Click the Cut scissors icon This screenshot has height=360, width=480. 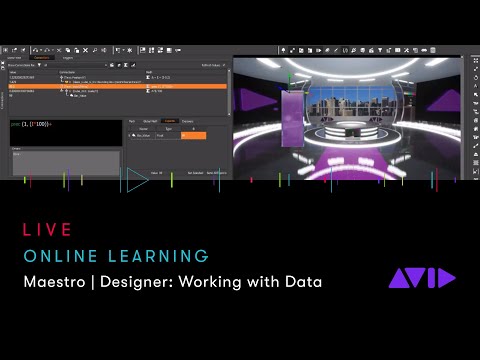point(59,50)
